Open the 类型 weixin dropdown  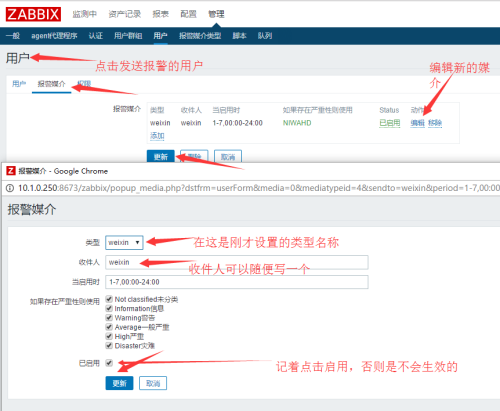click(124, 243)
